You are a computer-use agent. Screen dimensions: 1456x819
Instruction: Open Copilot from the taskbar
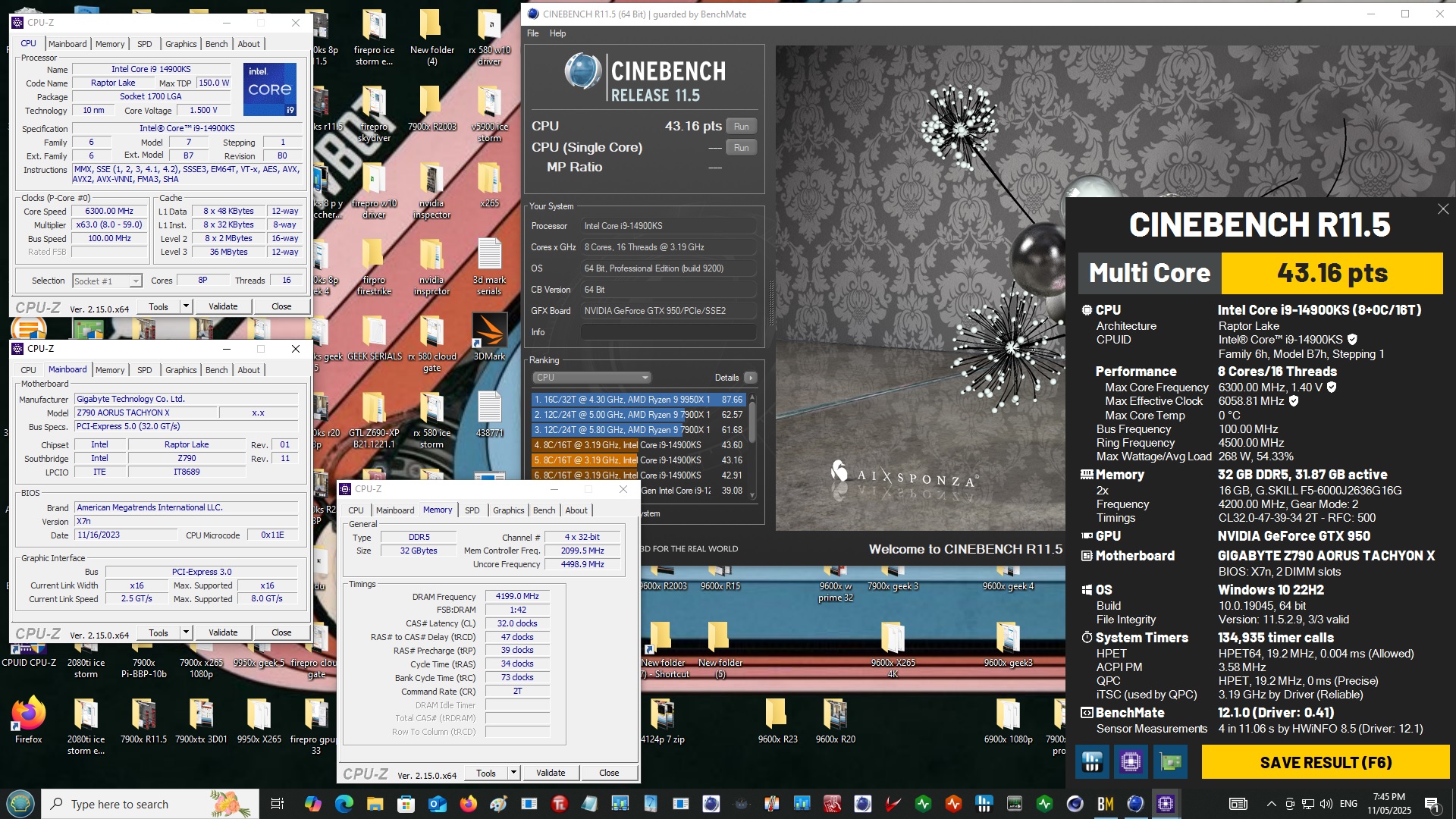[x=312, y=804]
